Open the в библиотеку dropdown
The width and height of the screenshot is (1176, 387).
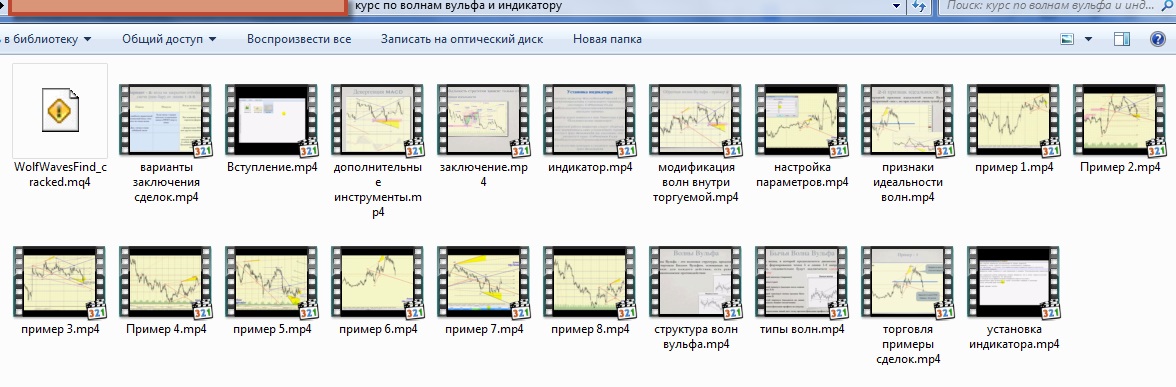pyautogui.click(x=46, y=39)
